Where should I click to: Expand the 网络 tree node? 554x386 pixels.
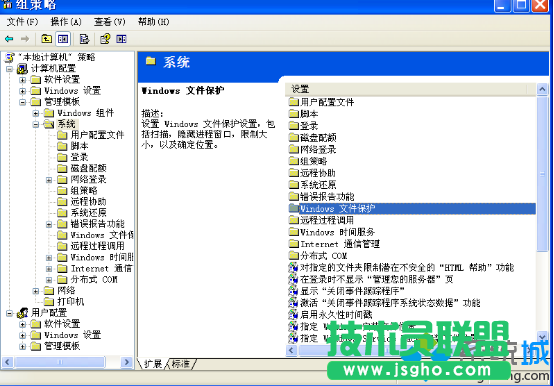36,291
